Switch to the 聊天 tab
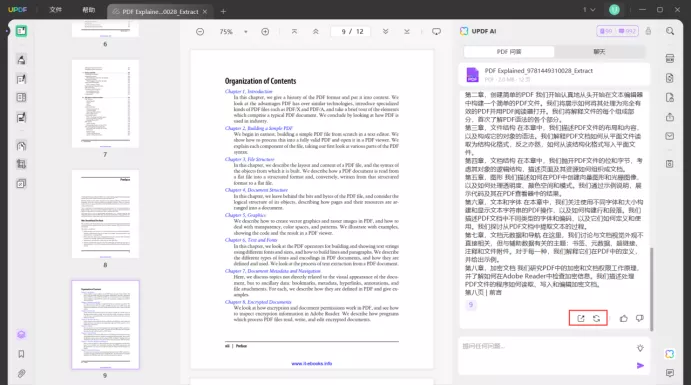Viewport: 691px width, 386px height. coord(599,52)
